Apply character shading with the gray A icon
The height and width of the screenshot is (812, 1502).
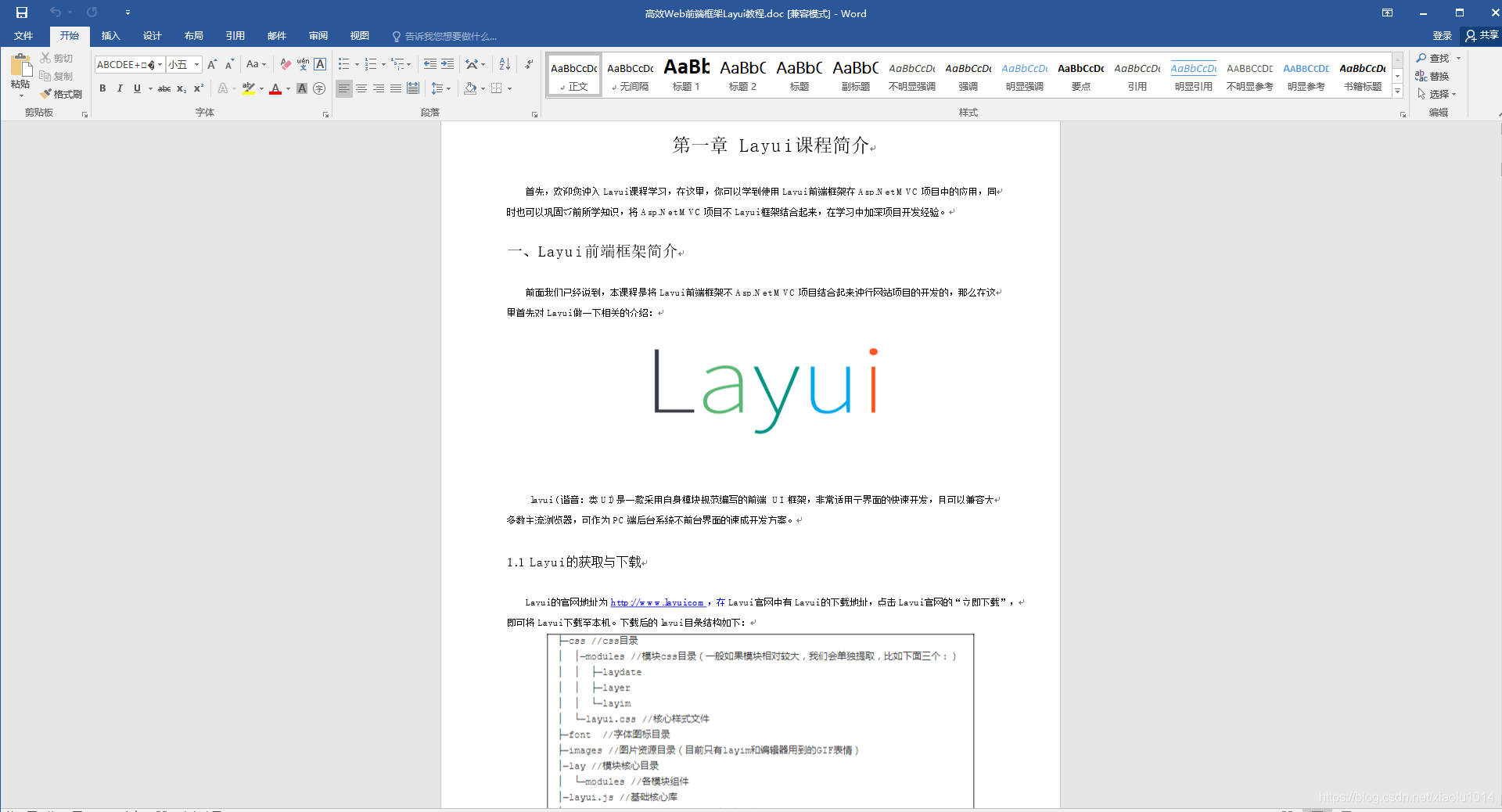click(302, 88)
